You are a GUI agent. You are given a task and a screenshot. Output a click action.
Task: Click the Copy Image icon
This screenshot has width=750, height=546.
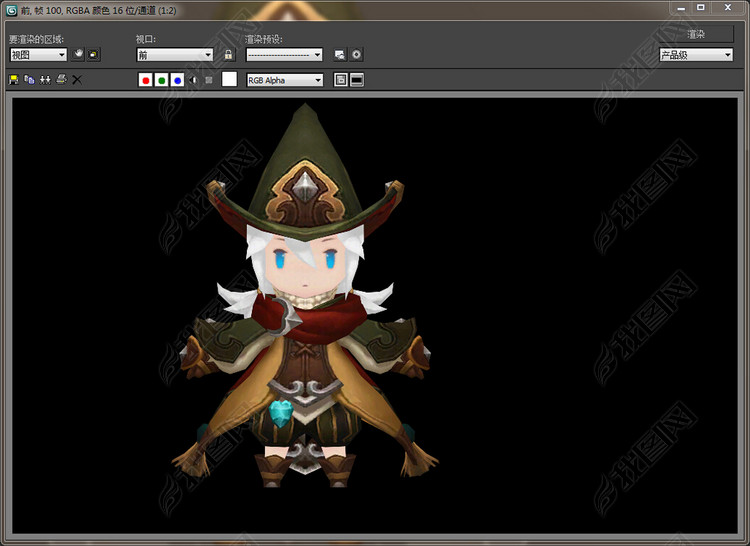(x=29, y=79)
